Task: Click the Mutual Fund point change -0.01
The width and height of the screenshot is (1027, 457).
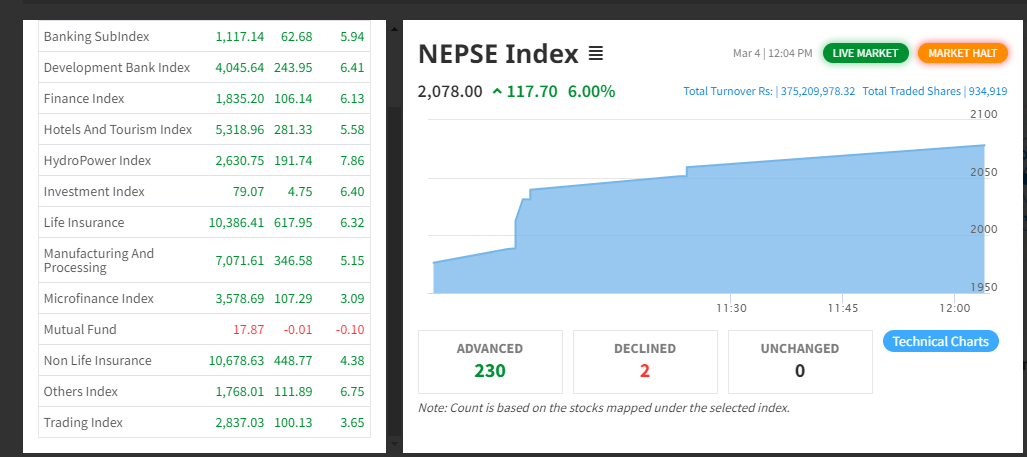Action: 298,329
